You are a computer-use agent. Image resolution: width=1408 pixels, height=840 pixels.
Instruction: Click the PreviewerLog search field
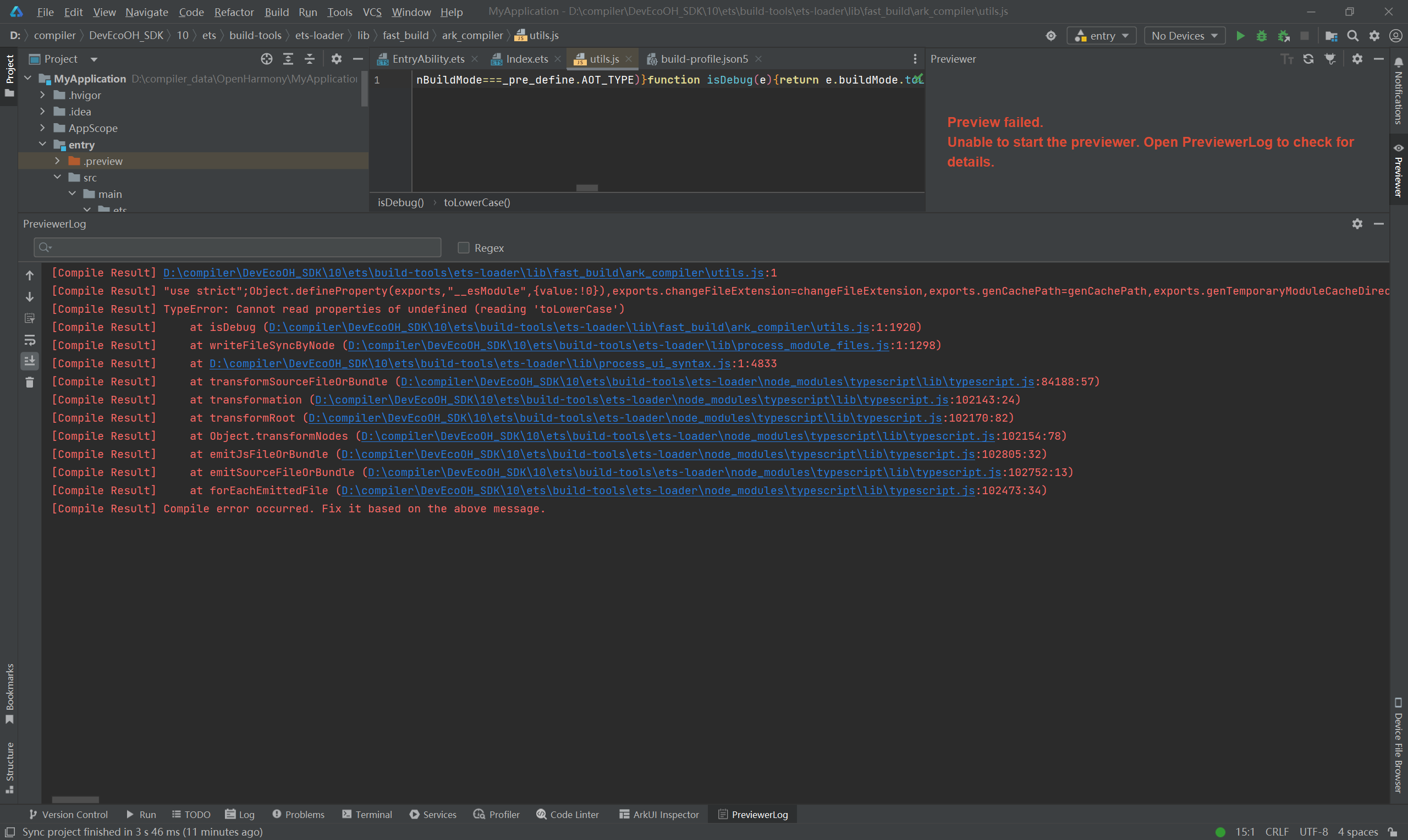point(238,247)
